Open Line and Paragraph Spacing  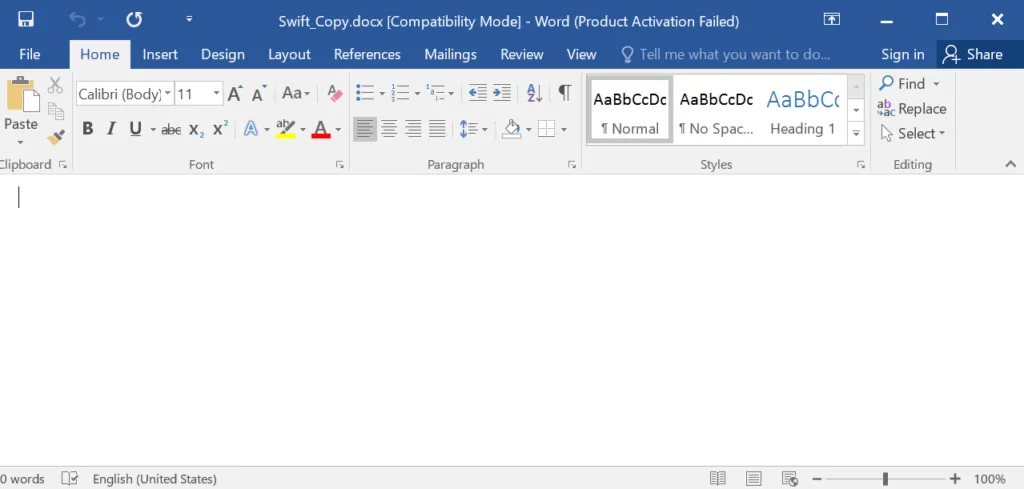(473, 129)
